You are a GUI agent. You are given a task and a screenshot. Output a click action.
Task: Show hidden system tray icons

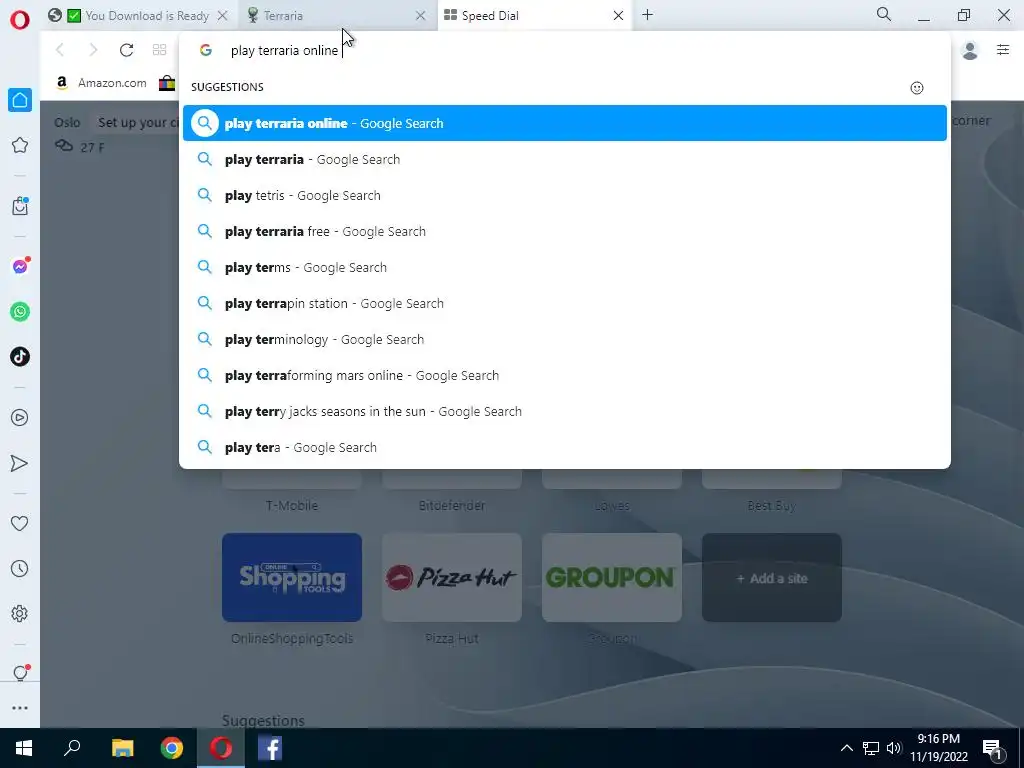click(x=846, y=748)
